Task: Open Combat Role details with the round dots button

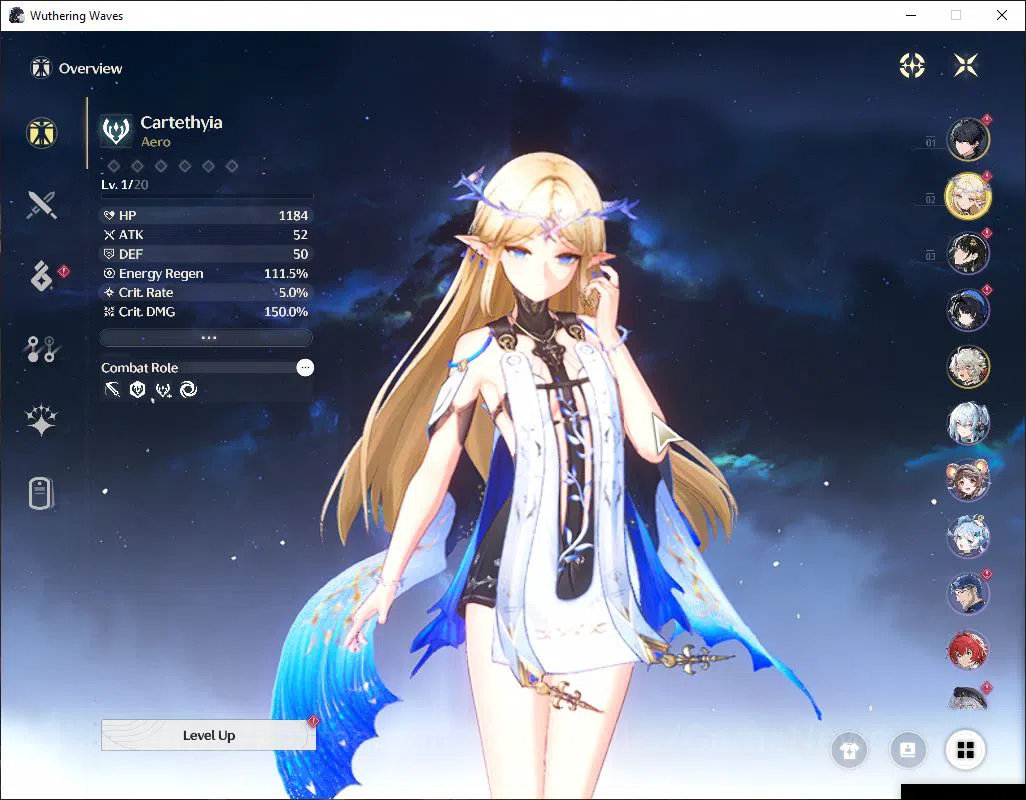Action: click(305, 368)
